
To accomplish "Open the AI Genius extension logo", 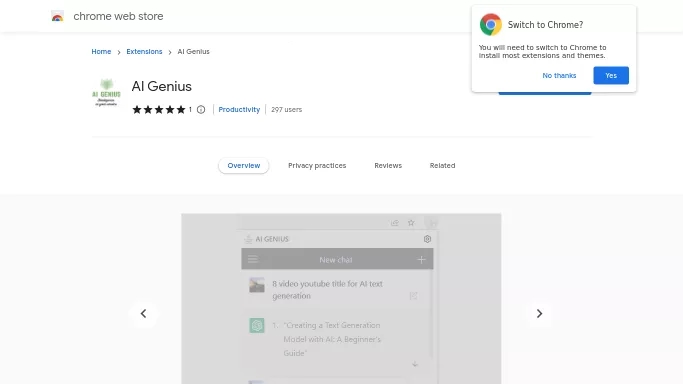I will 106,92.
